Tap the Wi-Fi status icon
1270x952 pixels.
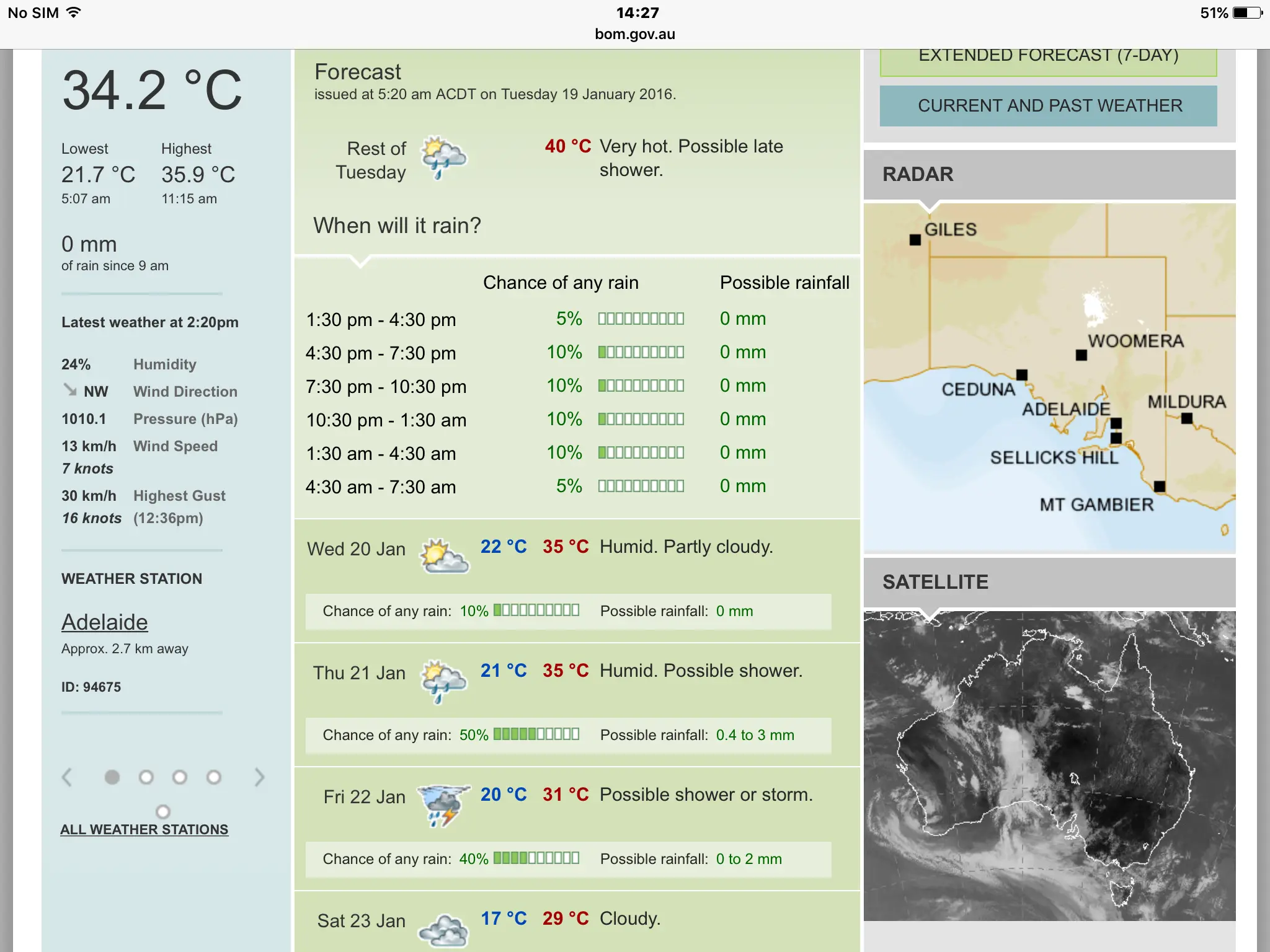(74, 13)
